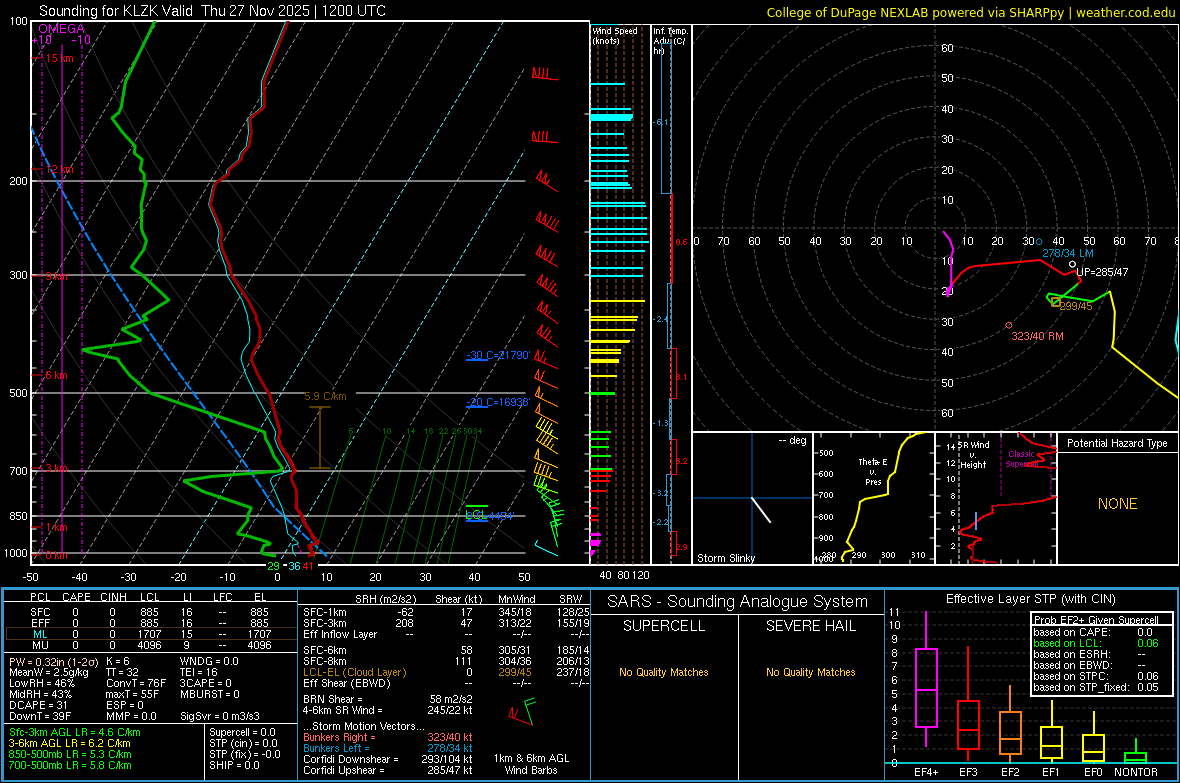
Task: Click the '278/34 LM' hodograph label
Action: (x=1068, y=253)
